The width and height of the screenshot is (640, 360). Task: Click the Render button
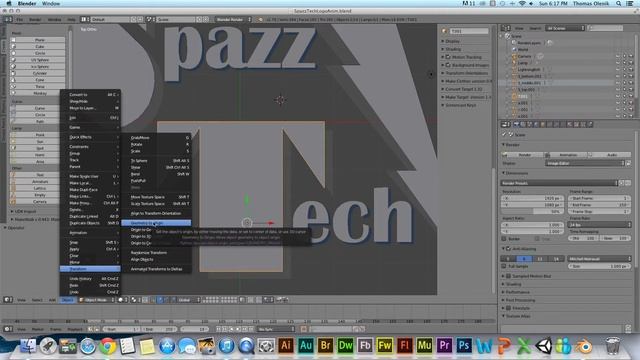(522, 155)
